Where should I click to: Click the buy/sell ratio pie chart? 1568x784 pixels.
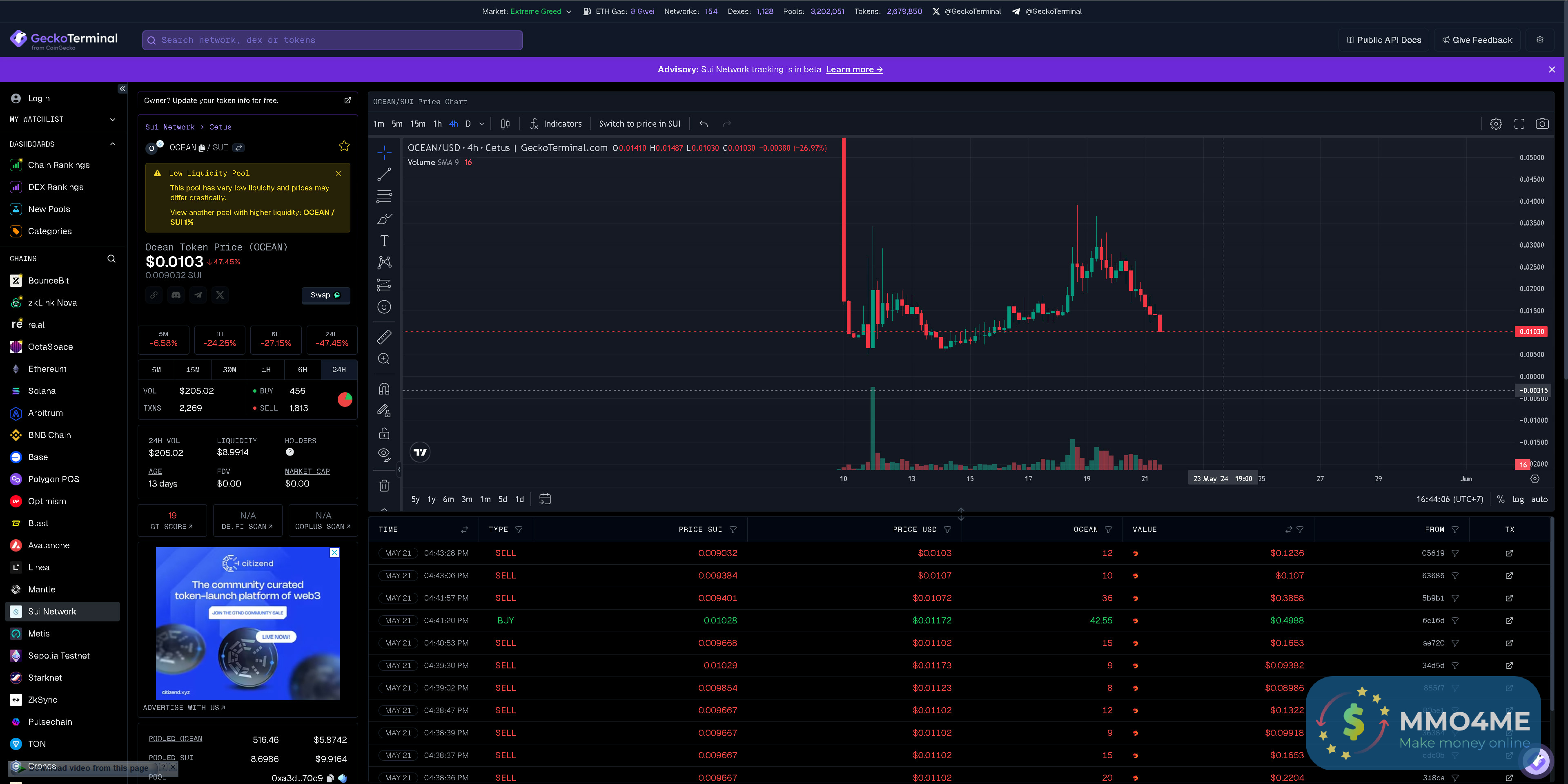click(345, 400)
